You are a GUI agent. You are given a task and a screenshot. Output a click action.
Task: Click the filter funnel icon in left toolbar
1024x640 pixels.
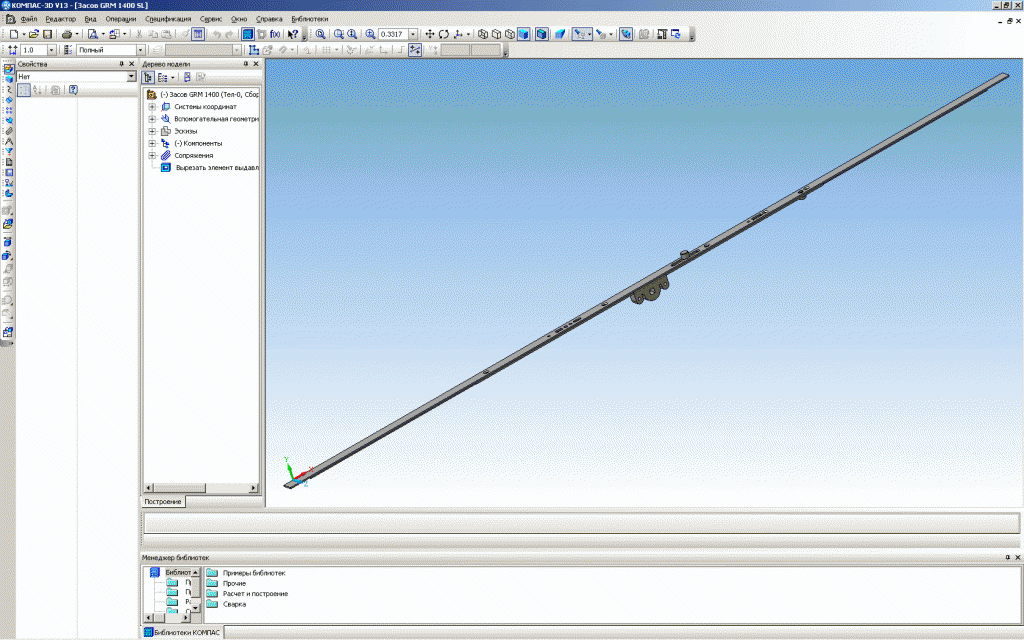[x=8, y=152]
